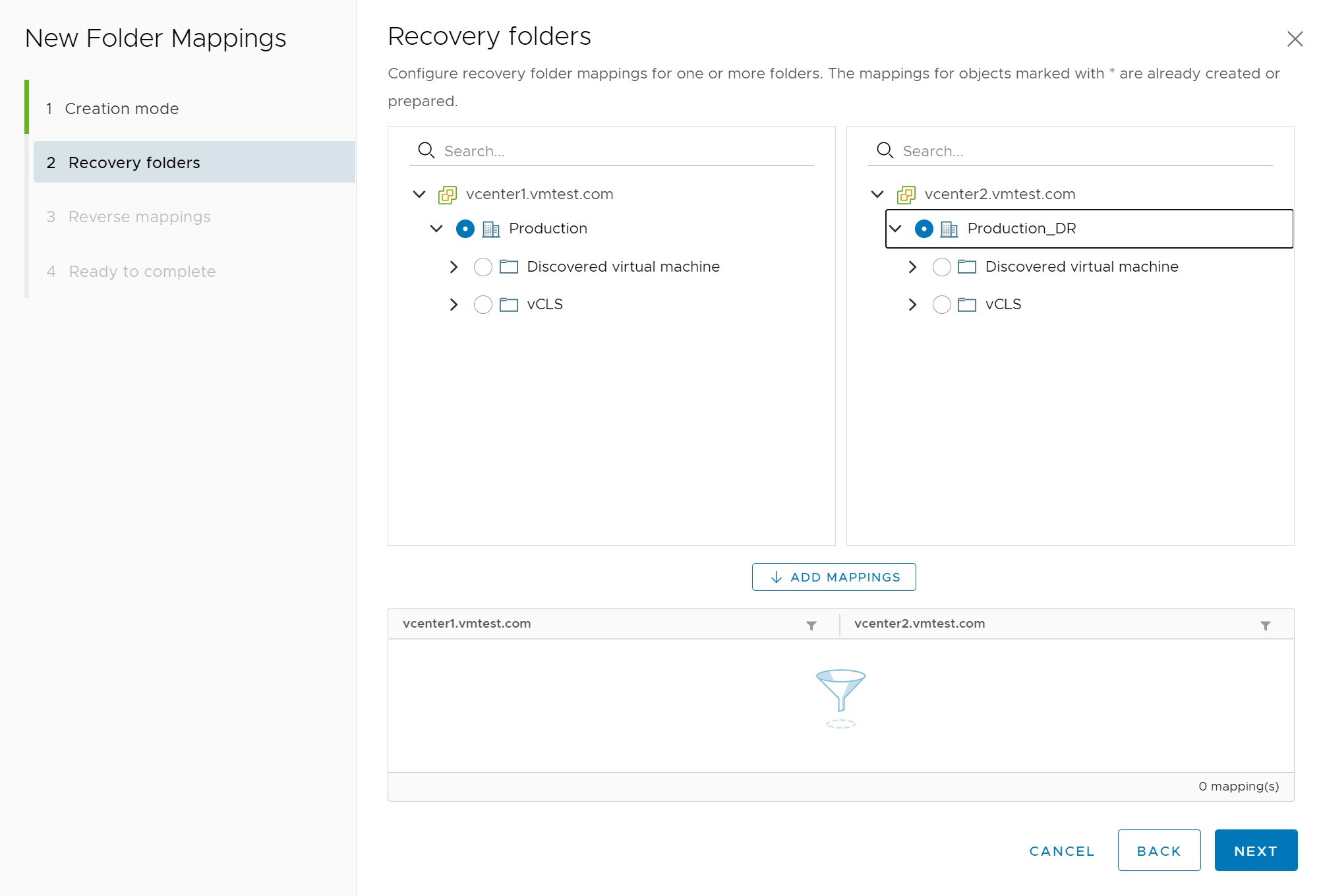
Task: Click the vcenter2.vmtest.com vCenter icon
Action: [906, 194]
